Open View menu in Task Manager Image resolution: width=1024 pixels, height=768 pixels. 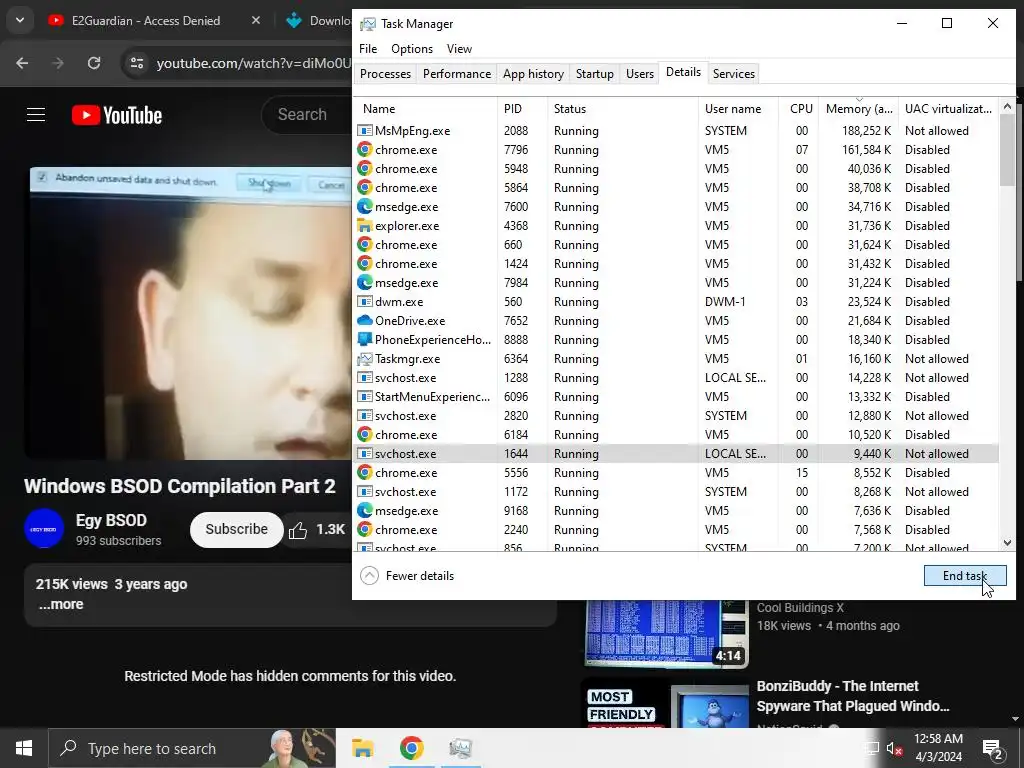459,49
